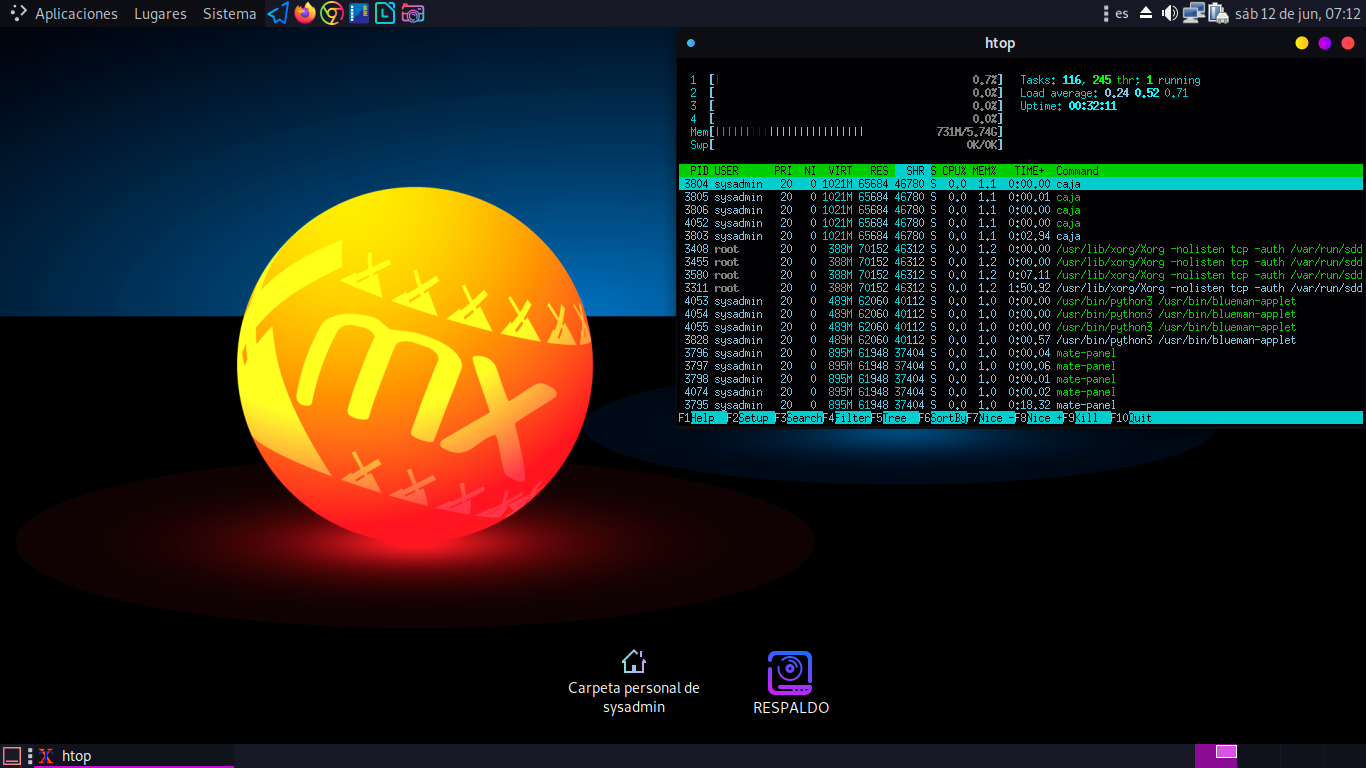Click the volume speaker icon

coord(1169,14)
